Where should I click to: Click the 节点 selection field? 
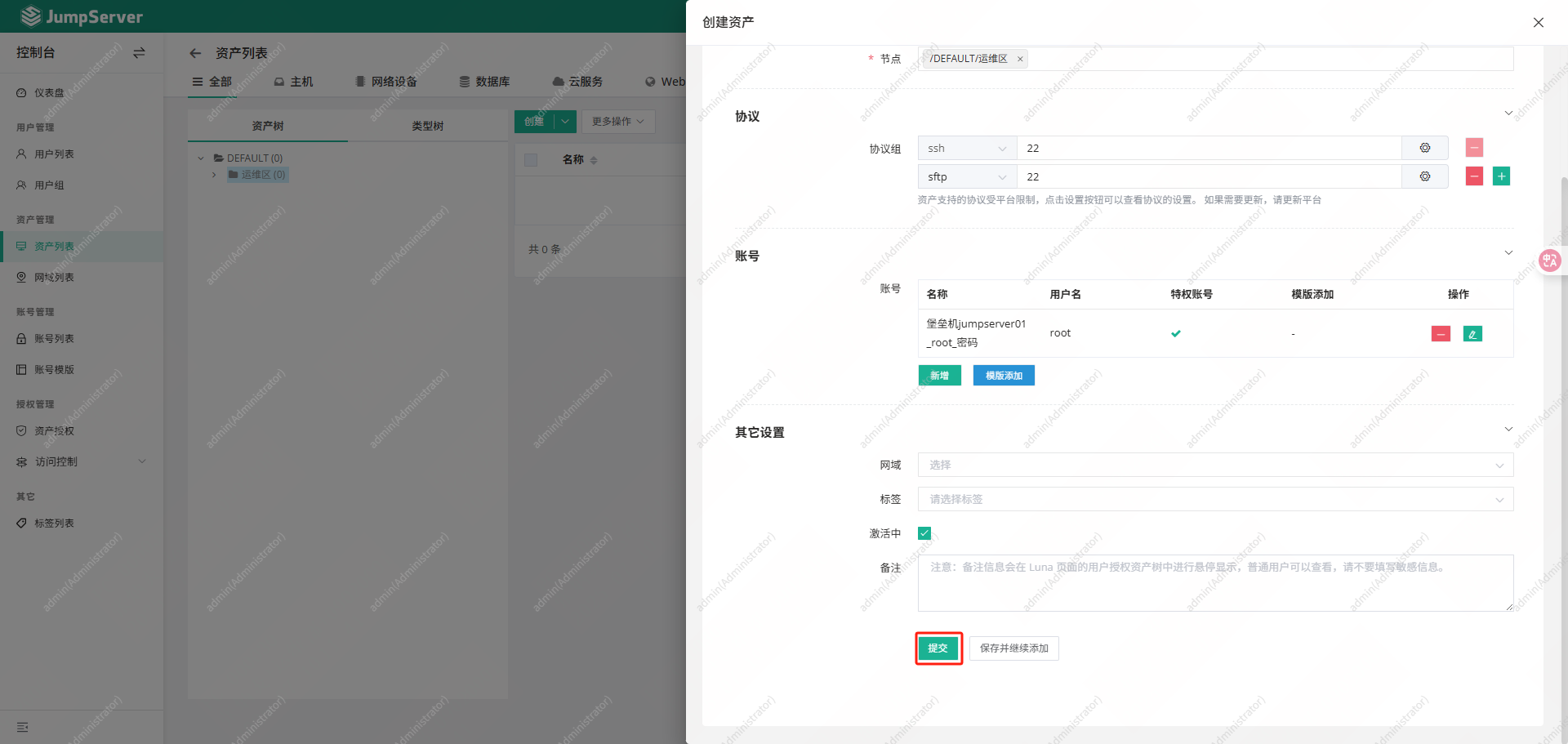(1215, 59)
